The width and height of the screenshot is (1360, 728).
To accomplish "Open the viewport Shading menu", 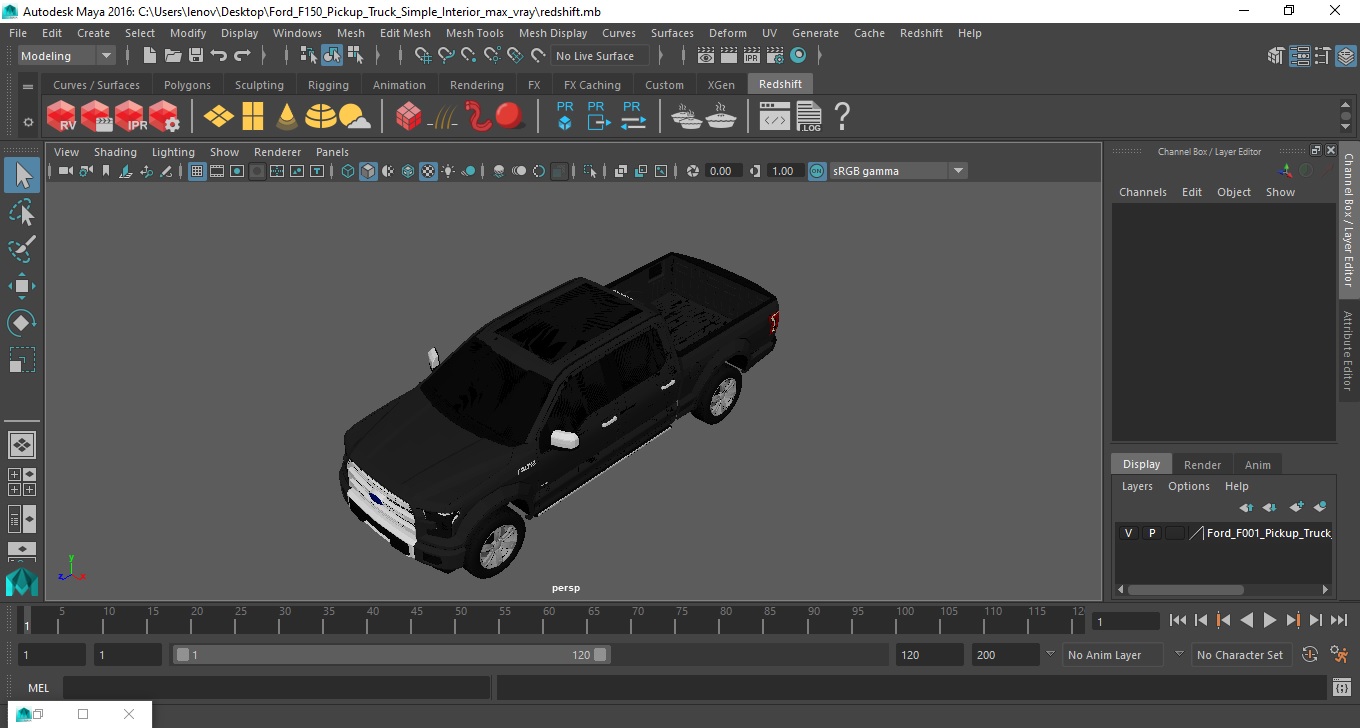I will click(115, 152).
